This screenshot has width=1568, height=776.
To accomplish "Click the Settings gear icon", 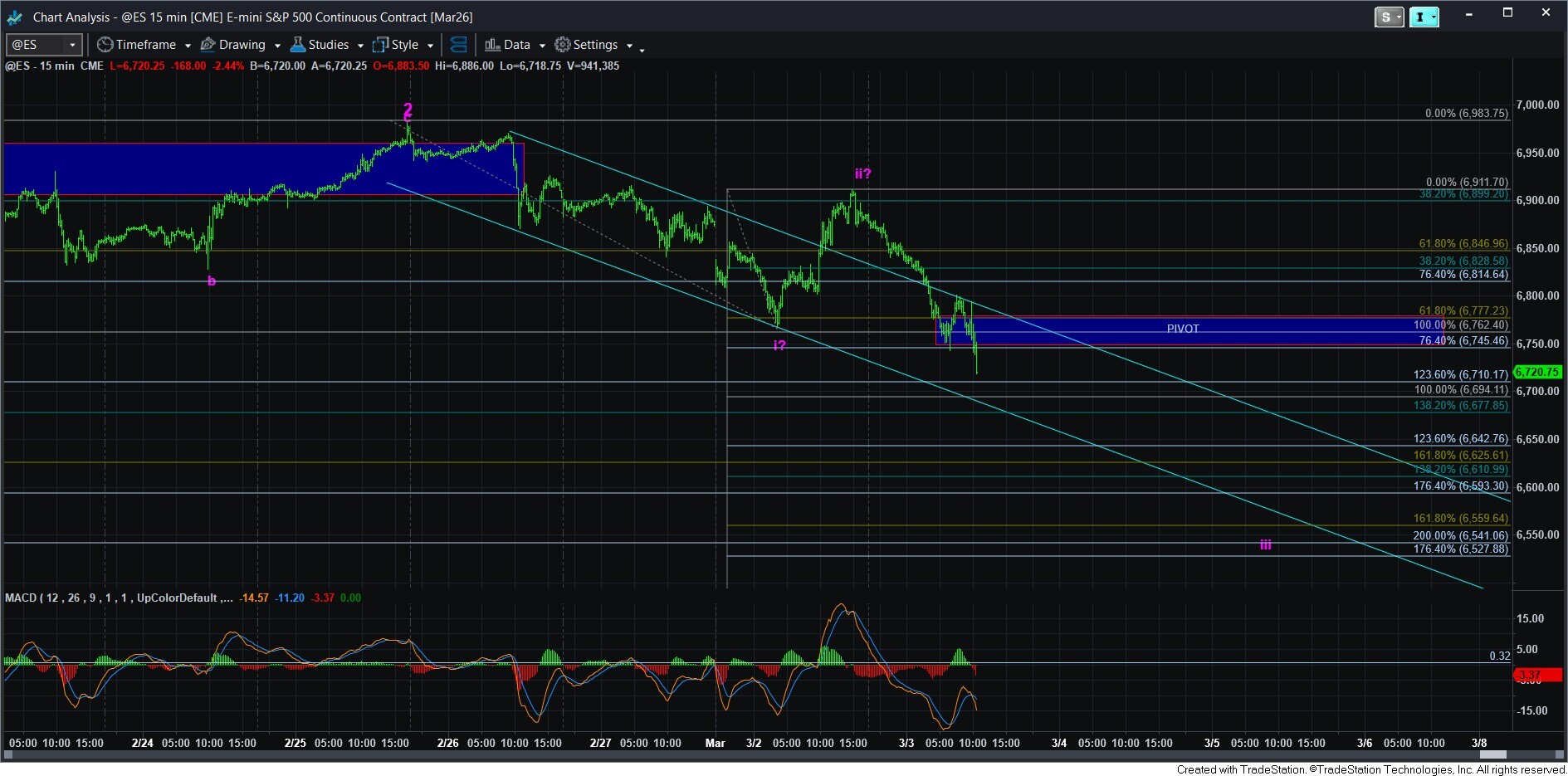I will click(563, 45).
